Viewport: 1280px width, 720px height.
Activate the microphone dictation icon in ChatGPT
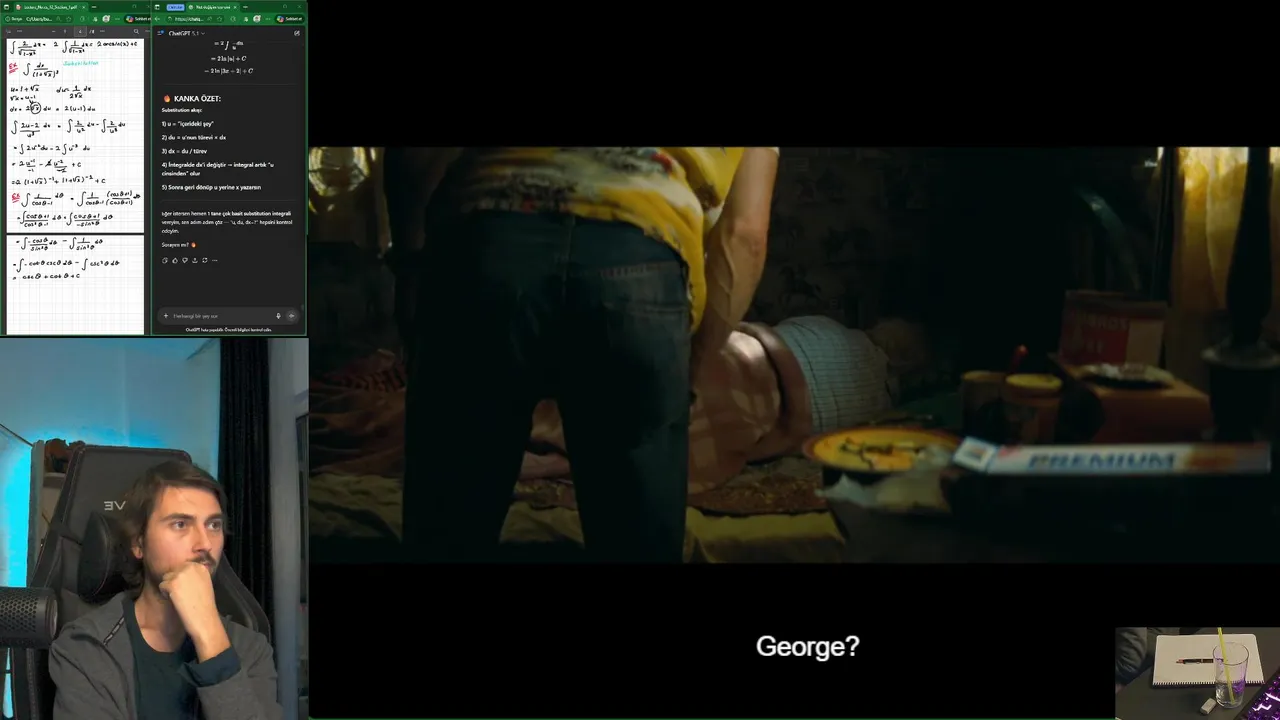(x=278, y=316)
